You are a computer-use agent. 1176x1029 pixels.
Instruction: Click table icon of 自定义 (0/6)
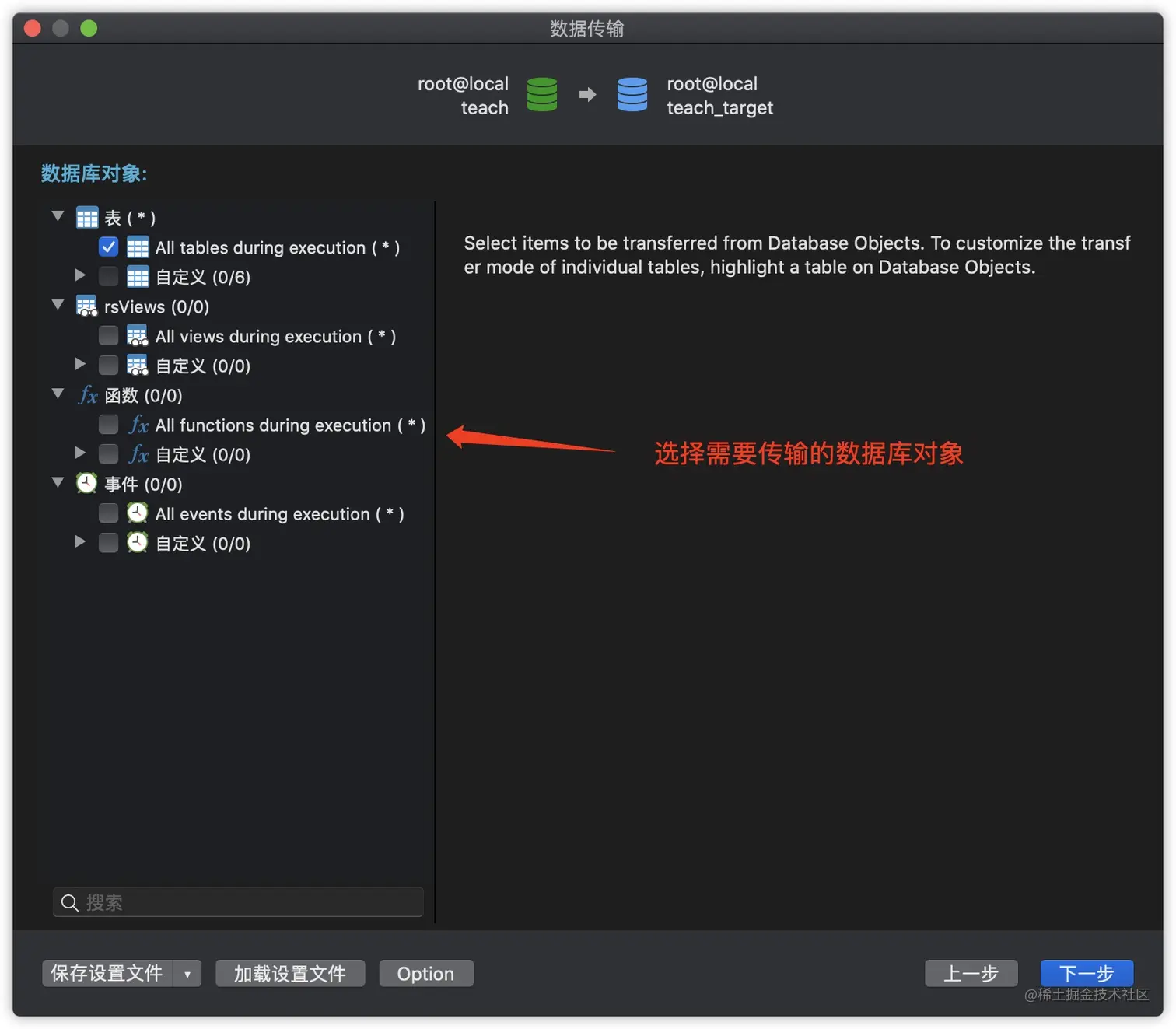pyautogui.click(x=138, y=277)
